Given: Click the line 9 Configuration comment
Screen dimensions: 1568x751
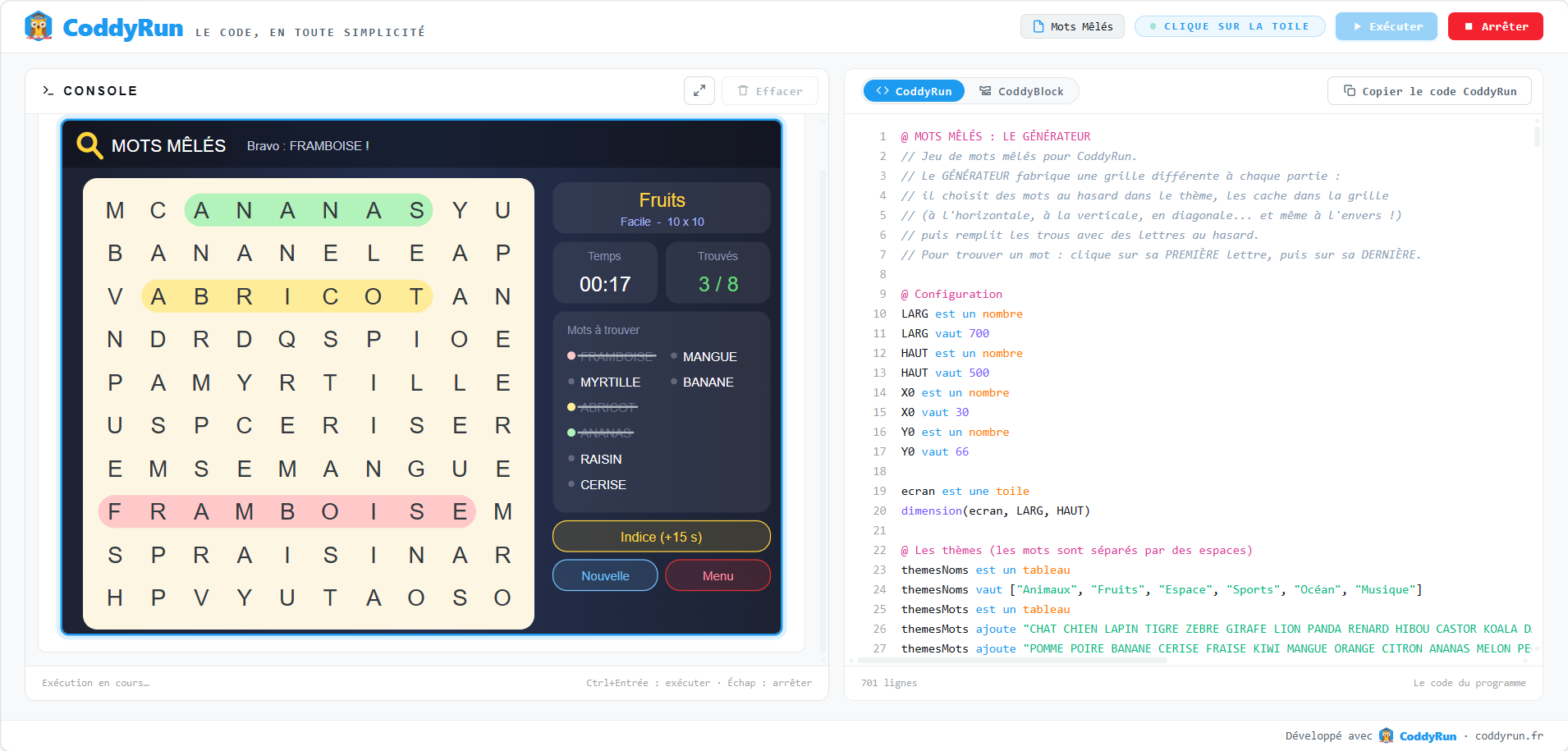Looking at the screenshot, I should point(951,294).
